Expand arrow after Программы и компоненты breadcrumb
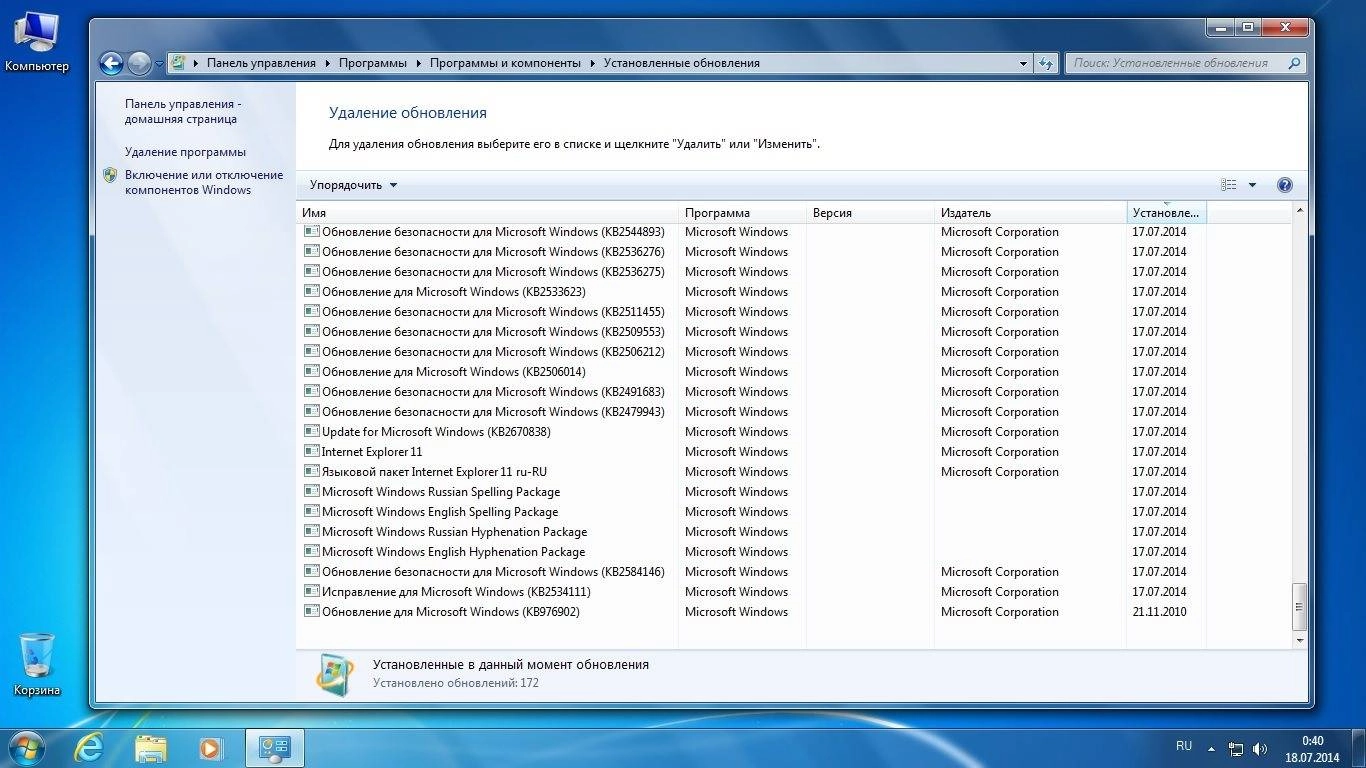This screenshot has height=768, width=1366. point(592,63)
